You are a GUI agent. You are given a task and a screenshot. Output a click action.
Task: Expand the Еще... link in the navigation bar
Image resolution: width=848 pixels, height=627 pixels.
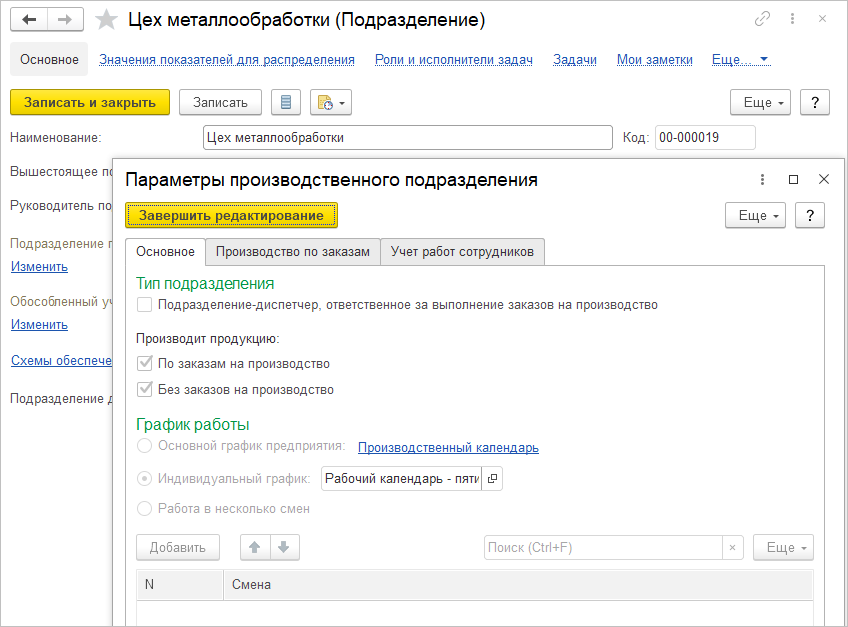click(740, 60)
